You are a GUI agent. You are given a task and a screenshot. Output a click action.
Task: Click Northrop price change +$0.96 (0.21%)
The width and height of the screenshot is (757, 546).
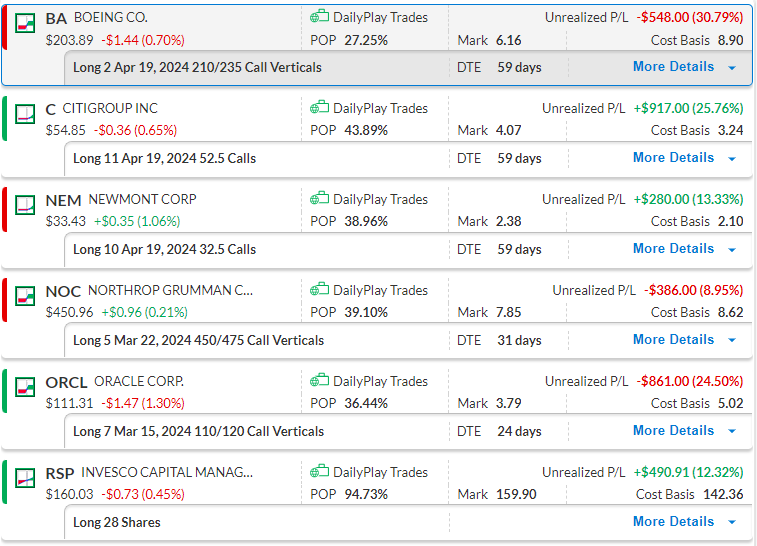pyautogui.click(x=144, y=312)
